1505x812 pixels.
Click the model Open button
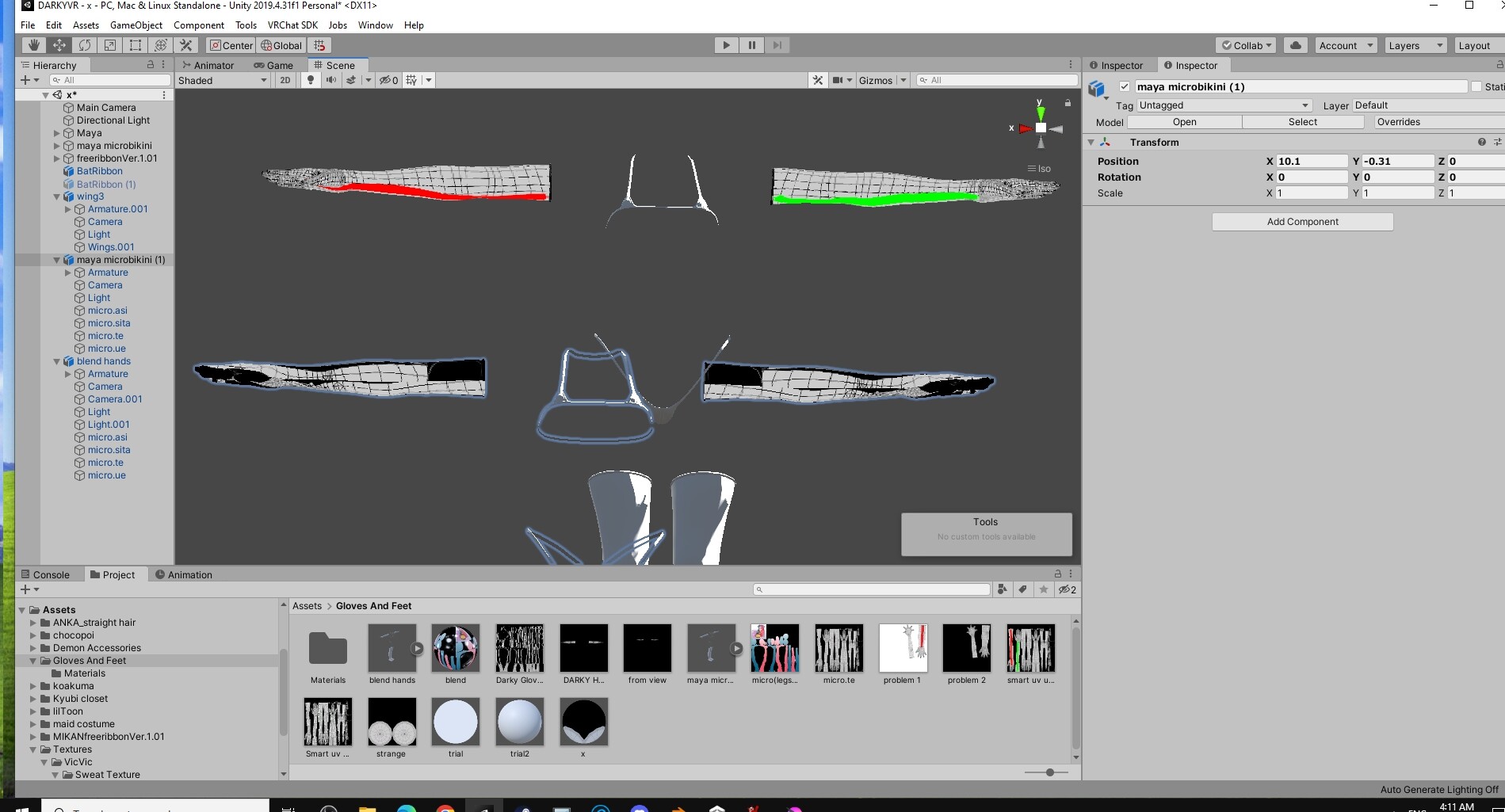pos(1184,122)
